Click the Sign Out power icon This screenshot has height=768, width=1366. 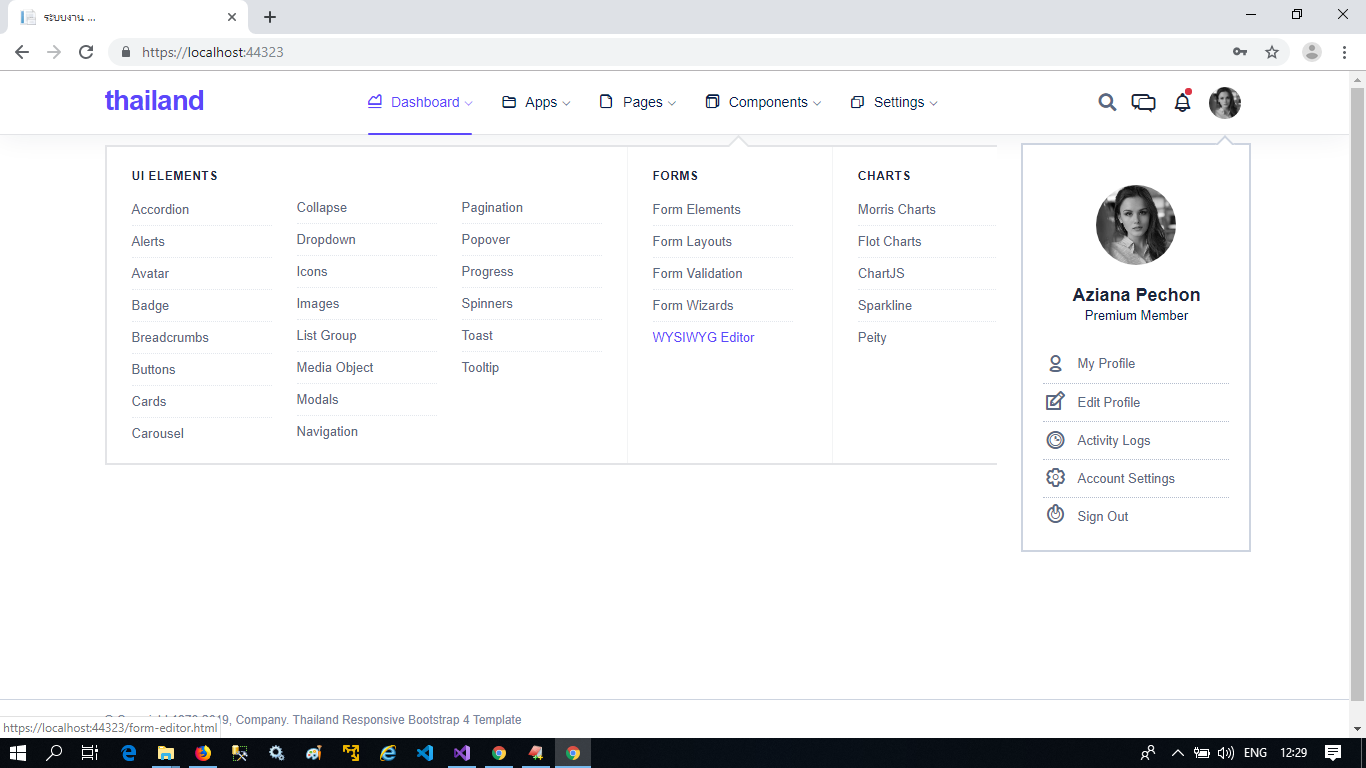coord(1055,515)
